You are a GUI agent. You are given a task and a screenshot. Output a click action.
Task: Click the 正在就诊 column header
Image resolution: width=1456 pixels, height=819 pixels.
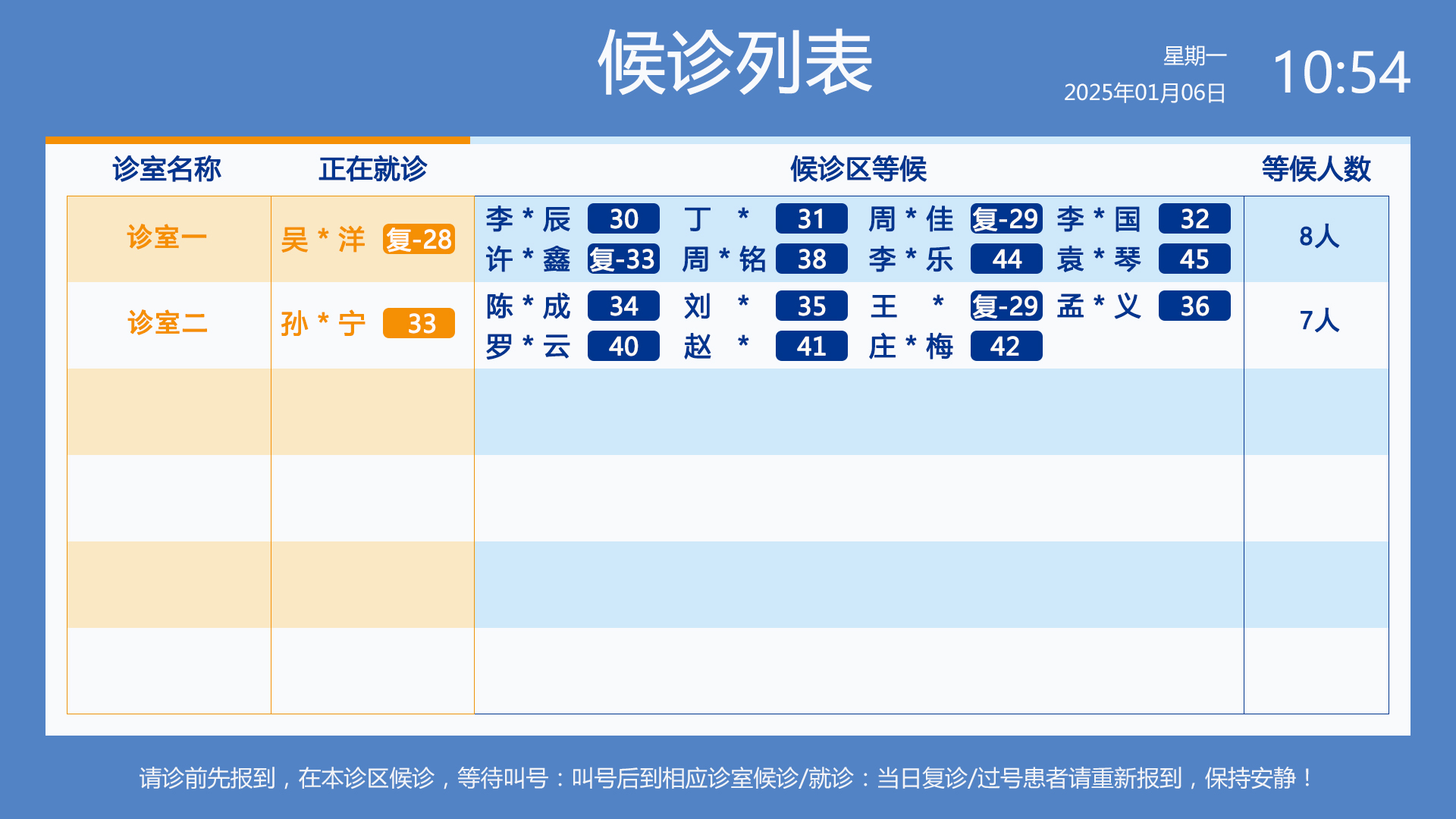click(x=372, y=169)
